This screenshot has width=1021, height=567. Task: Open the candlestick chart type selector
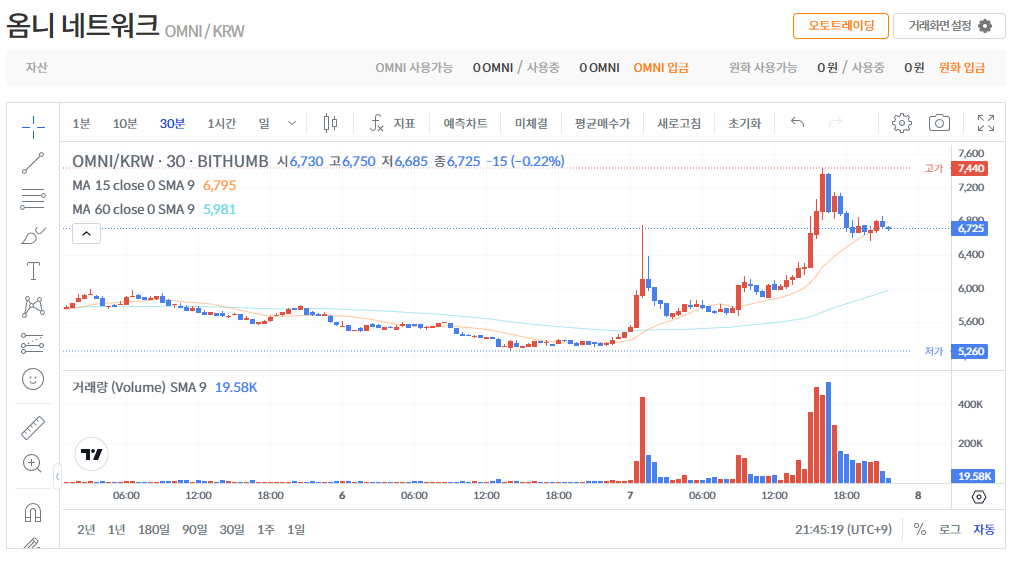click(x=330, y=123)
